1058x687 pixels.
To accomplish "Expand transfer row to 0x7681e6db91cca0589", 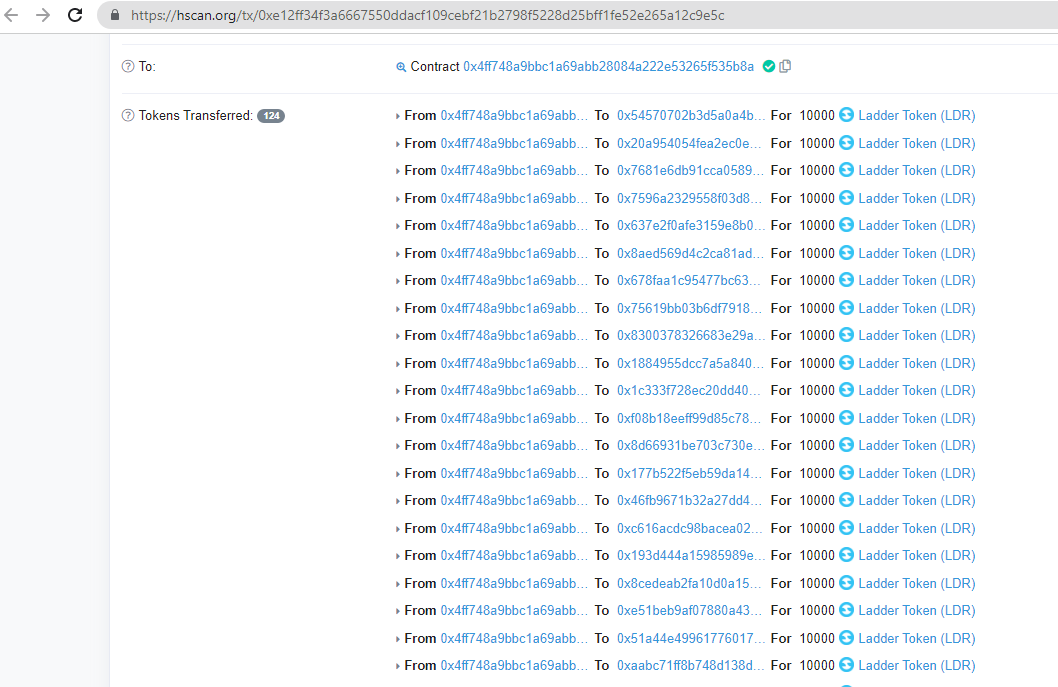I will click(x=397, y=171).
